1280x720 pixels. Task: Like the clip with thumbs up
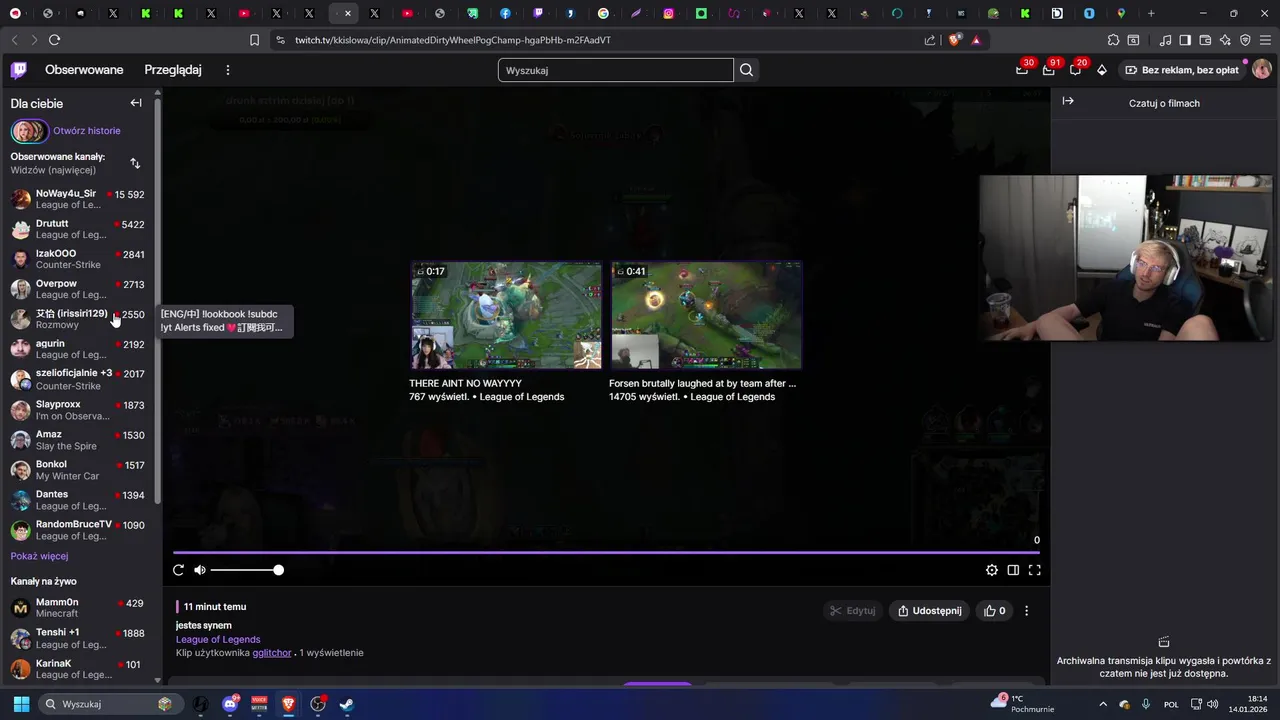[994, 611]
